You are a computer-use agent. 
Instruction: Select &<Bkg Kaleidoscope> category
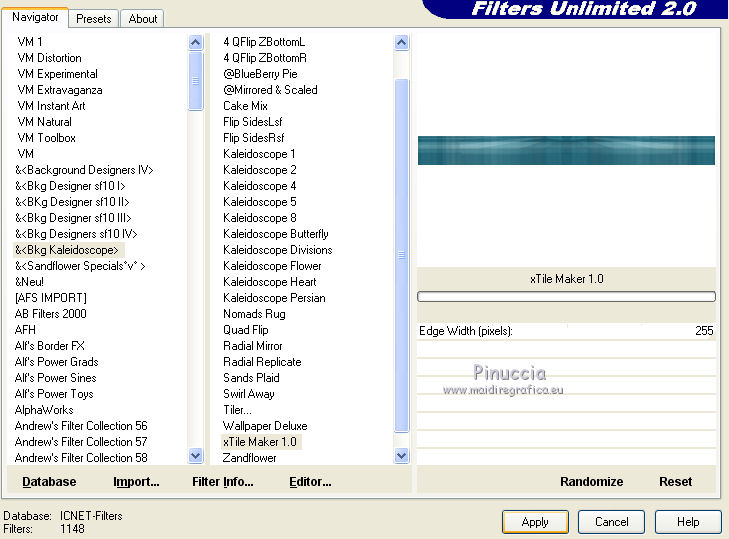(x=67, y=250)
